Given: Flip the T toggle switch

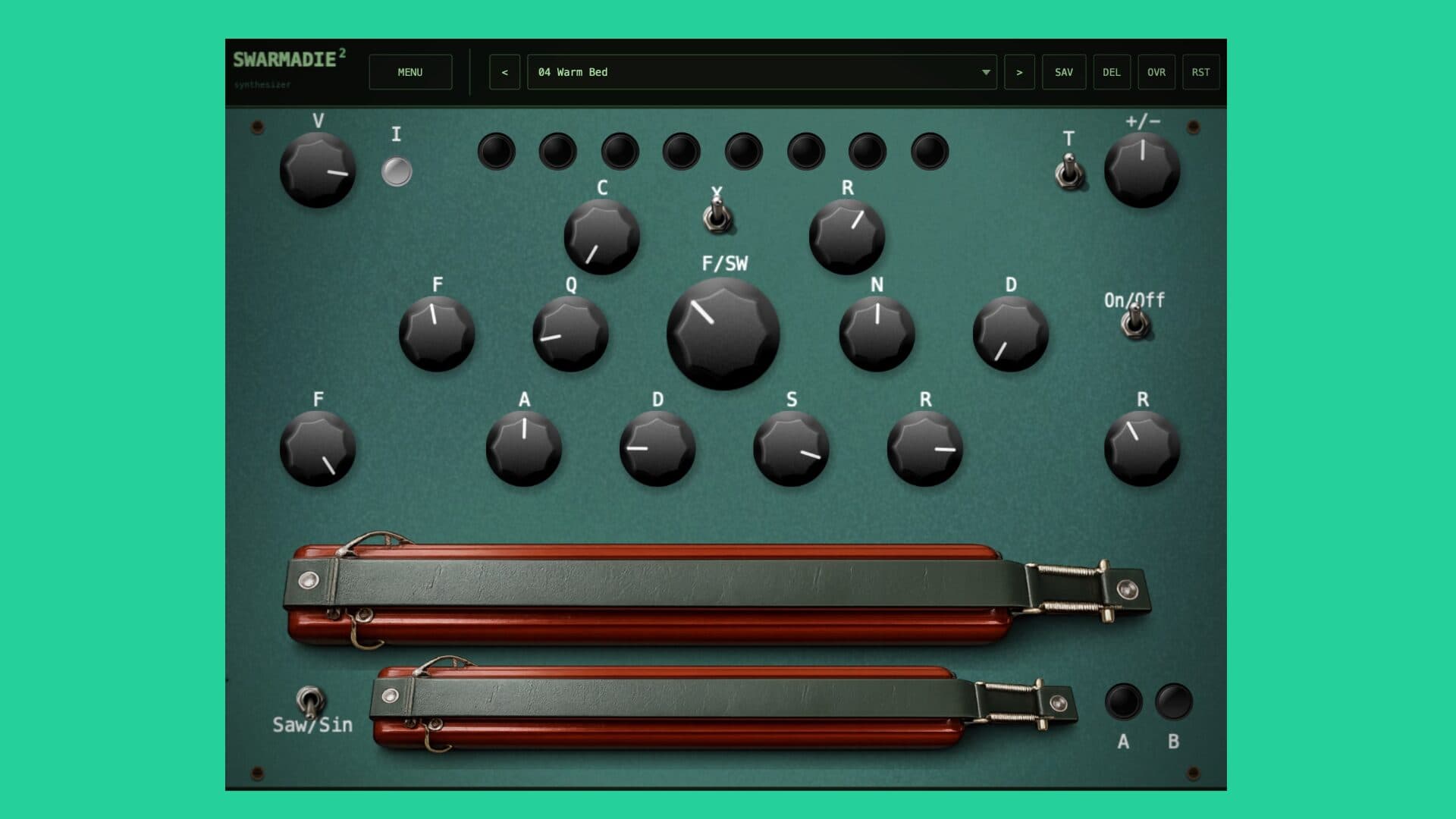Looking at the screenshot, I should (1069, 172).
